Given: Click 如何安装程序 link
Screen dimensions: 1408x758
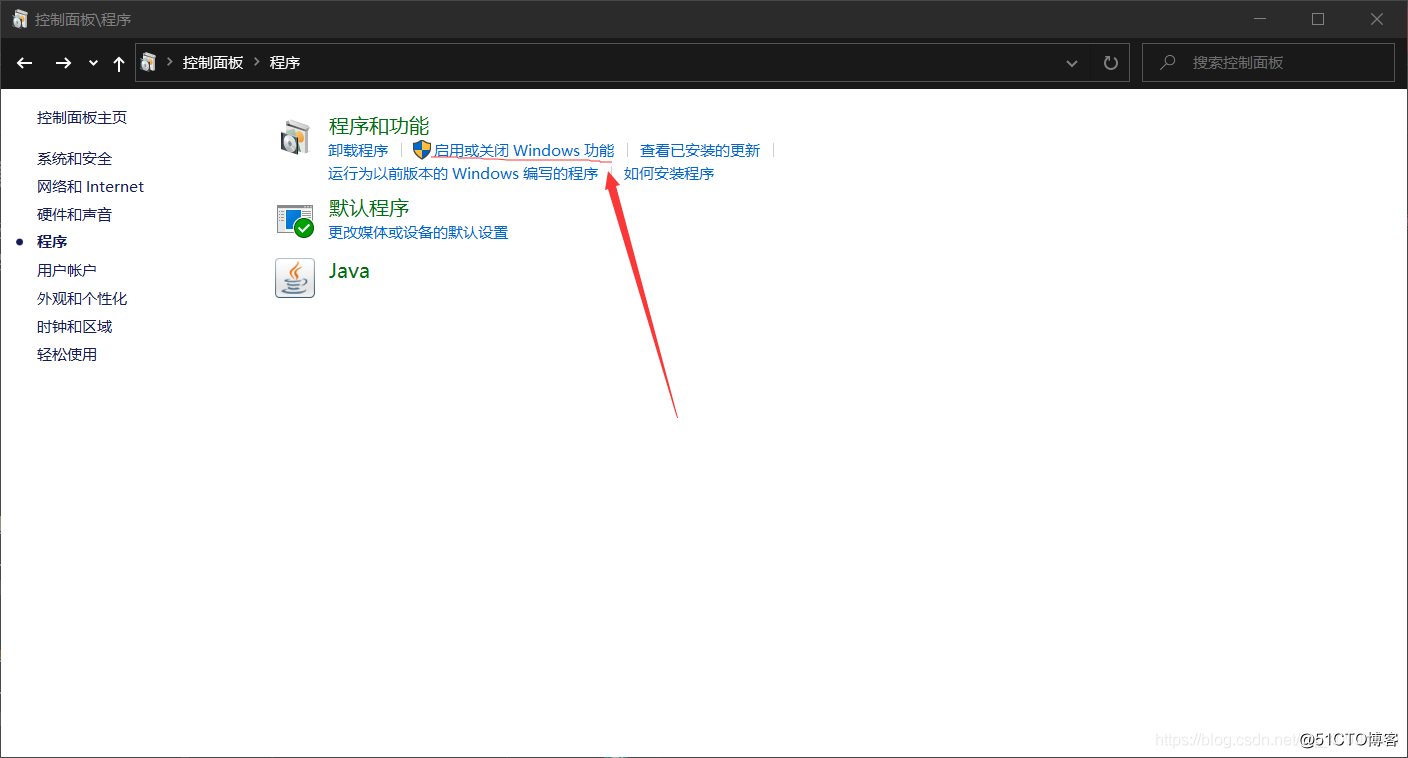Looking at the screenshot, I should [669, 174].
